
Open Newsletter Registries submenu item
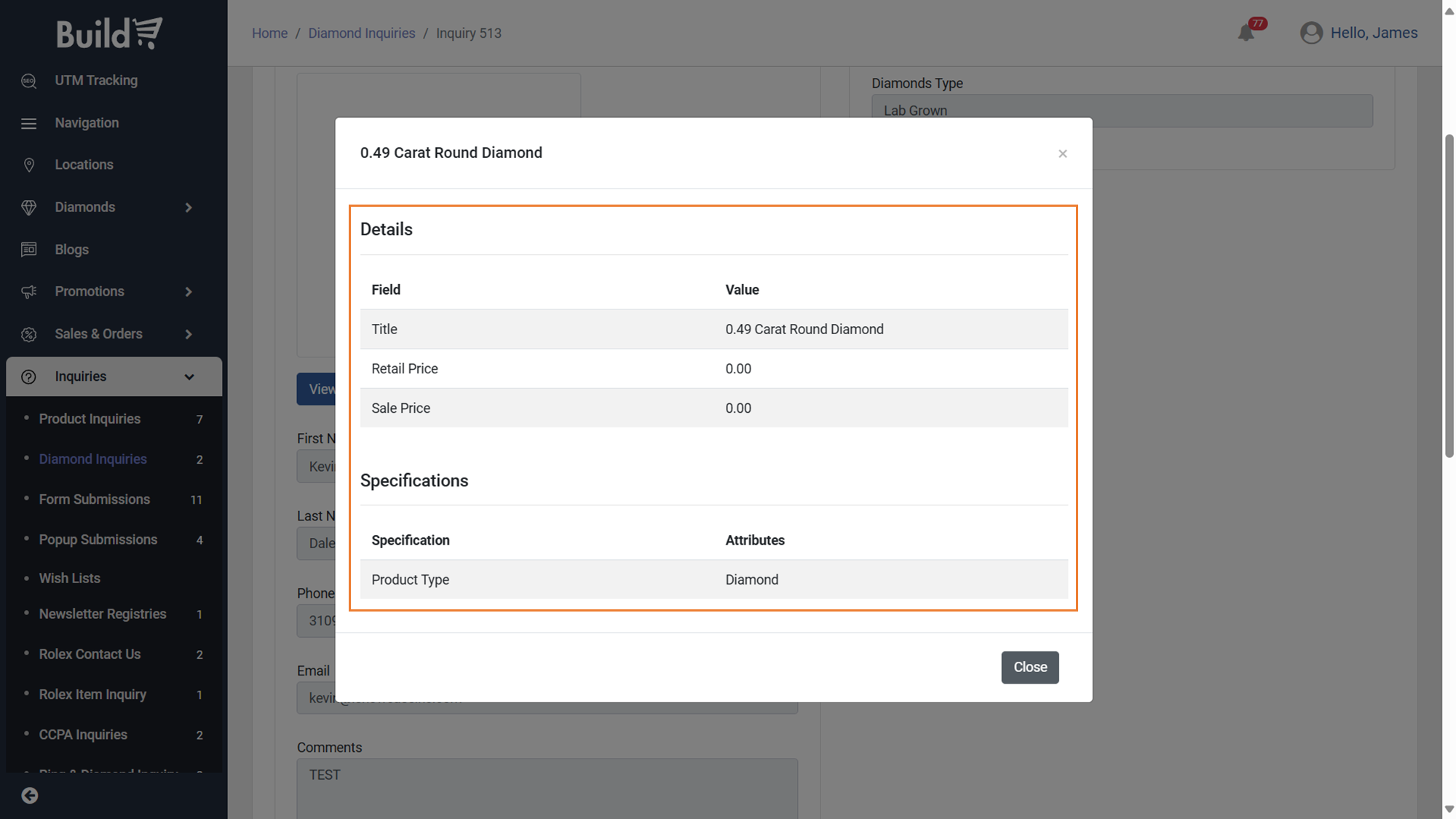tap(103, 614)
